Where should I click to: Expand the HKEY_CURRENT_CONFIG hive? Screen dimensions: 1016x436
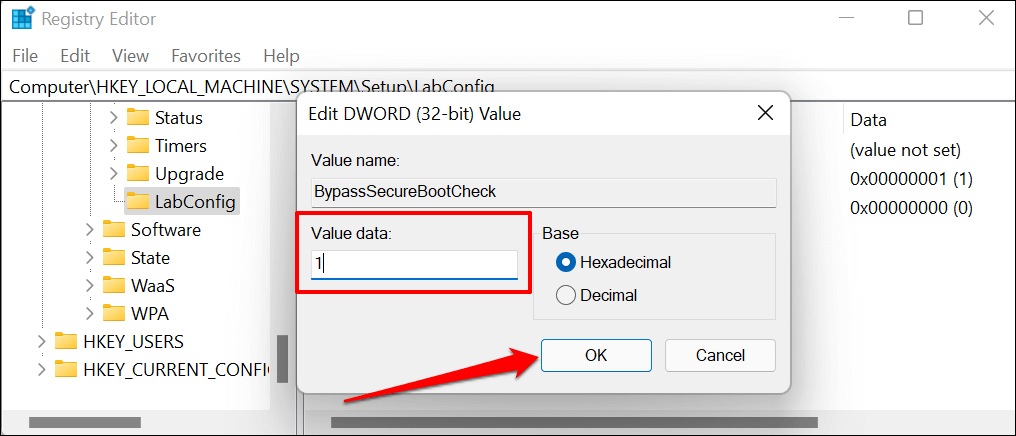click(41, 370)
